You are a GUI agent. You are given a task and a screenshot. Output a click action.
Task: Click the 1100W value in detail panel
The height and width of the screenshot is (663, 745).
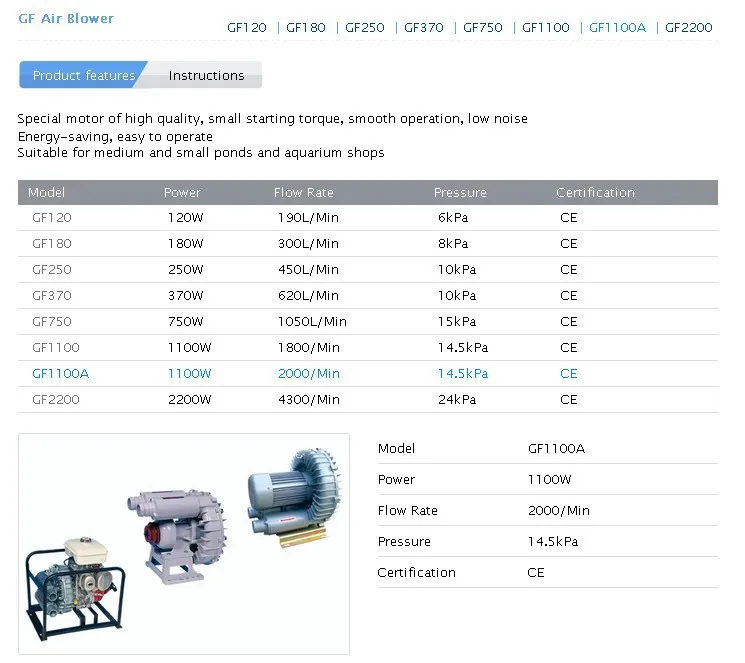point(549,480)
